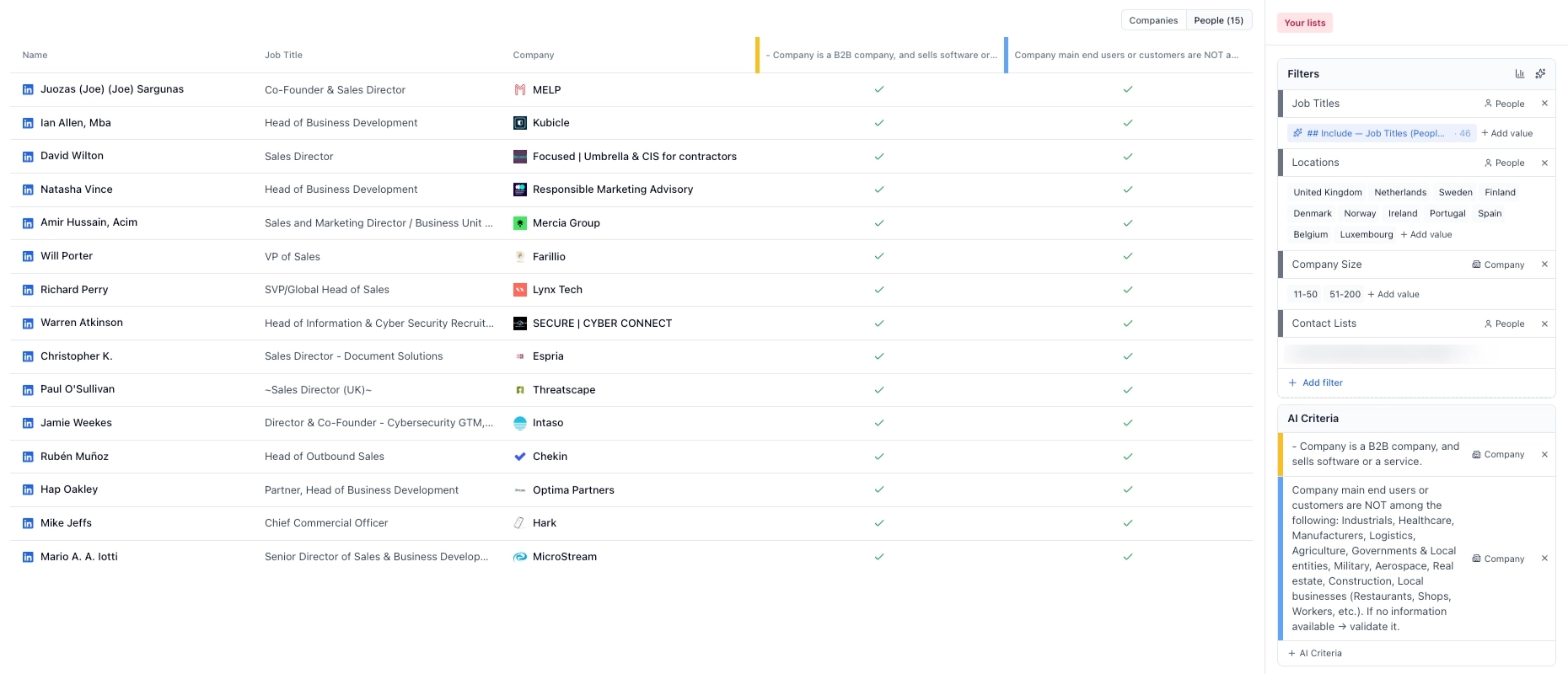Add value to Company Size filter
Image resolution: width=1568 pixels, height=674 pixels.
[1393, 294]
